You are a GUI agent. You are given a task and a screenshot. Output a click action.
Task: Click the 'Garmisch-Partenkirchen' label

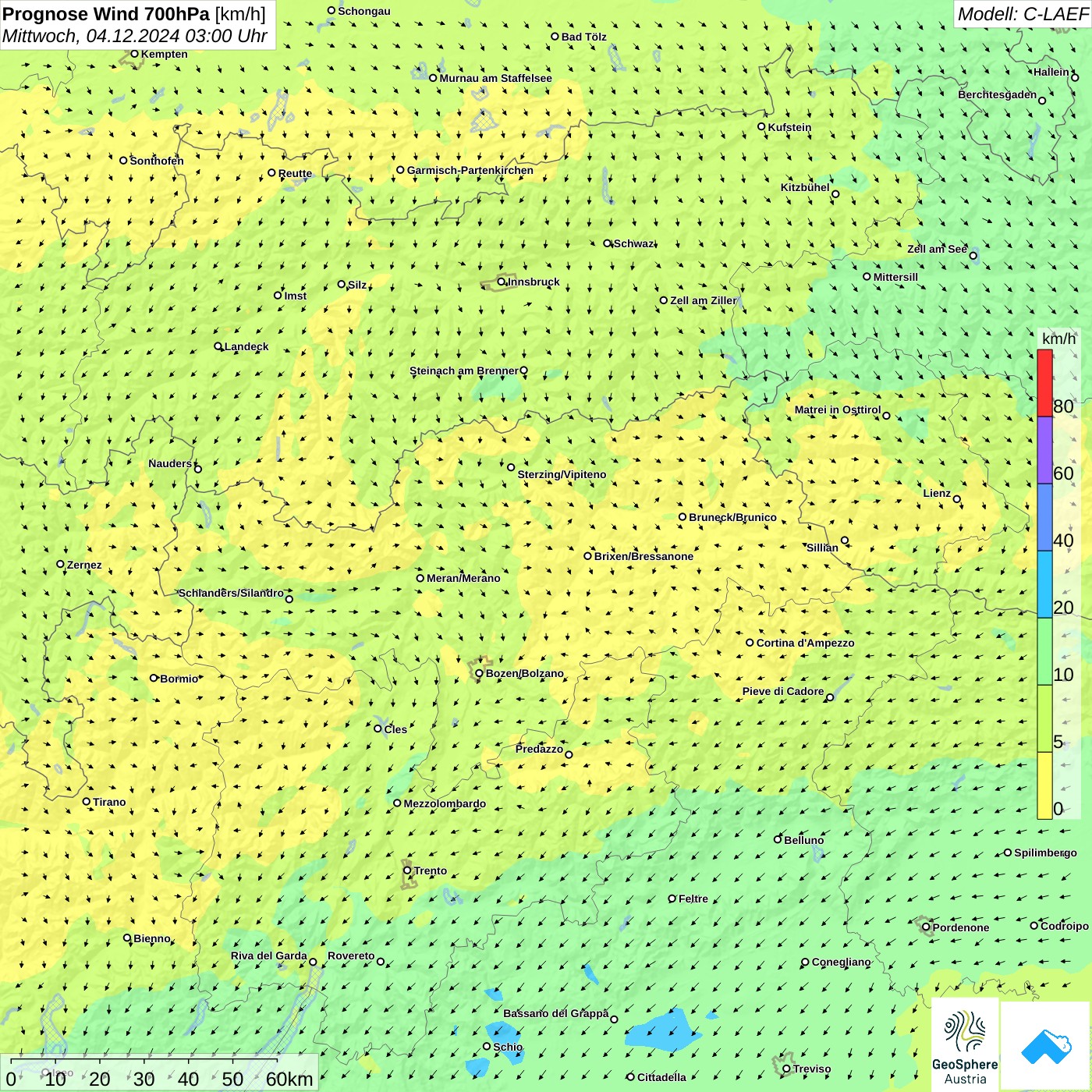point(470,170)
